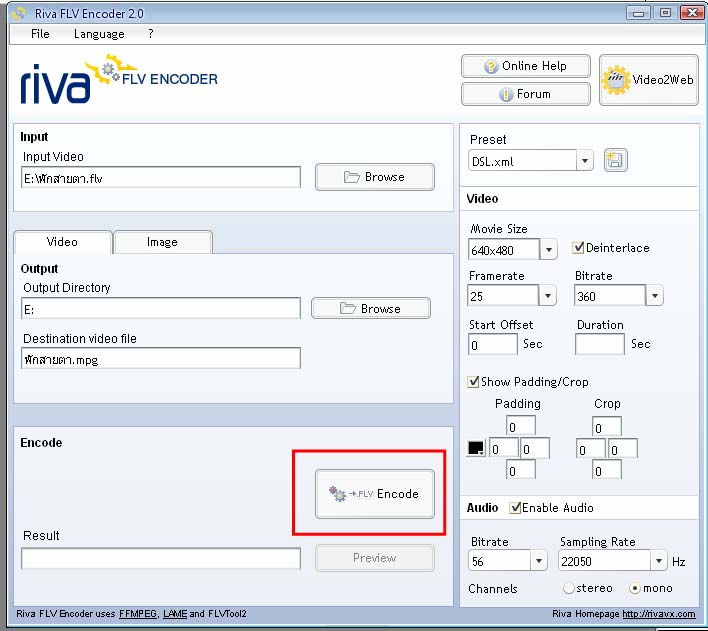Expand the video Bitrate dropdown
The image size is (708, 631).
655,296
